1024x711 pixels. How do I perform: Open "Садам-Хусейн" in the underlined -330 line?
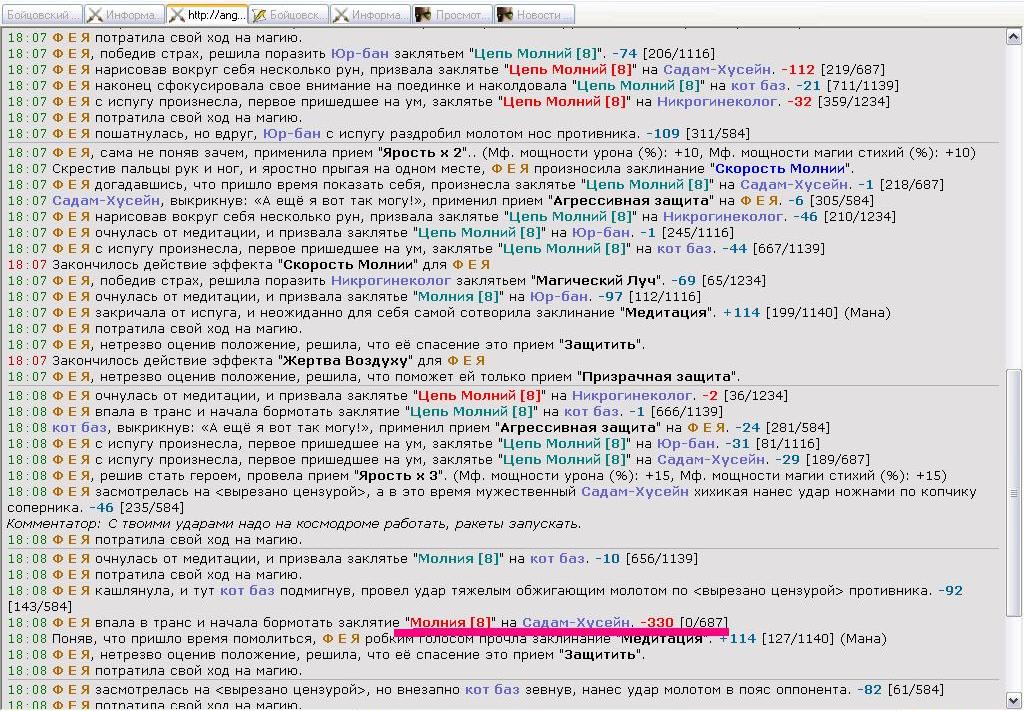point(577,622)
